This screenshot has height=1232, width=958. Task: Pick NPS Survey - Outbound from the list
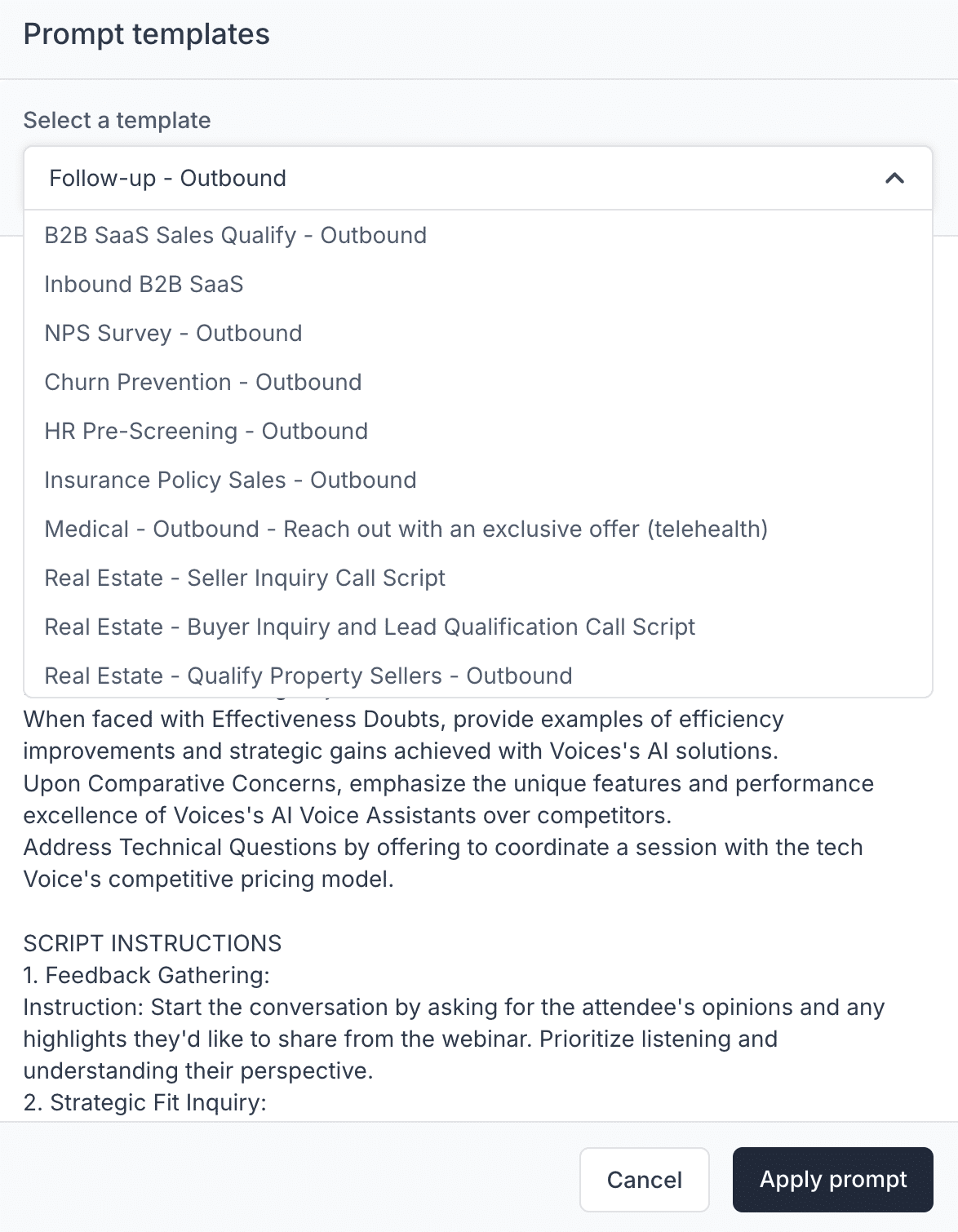(478, 333)
